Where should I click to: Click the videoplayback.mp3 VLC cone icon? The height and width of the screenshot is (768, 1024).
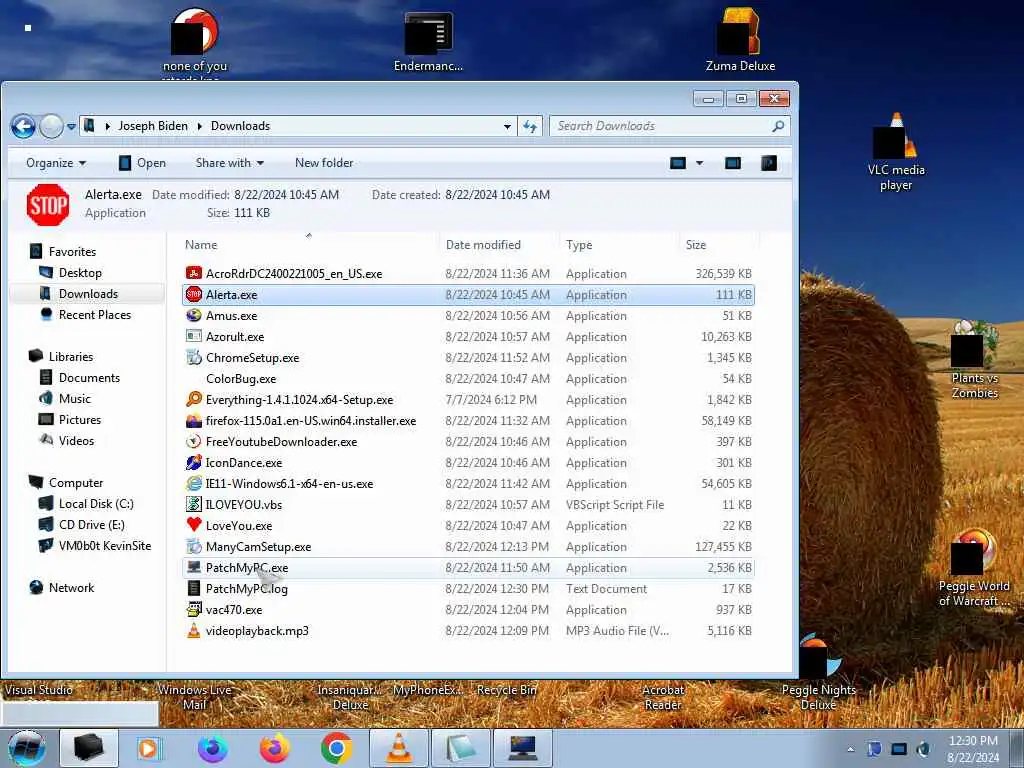193,631
